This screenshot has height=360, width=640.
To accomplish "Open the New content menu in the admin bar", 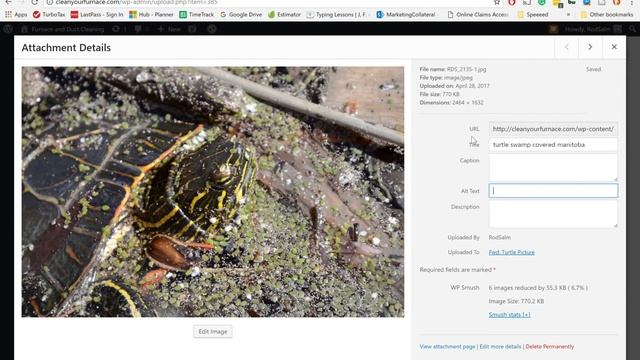I will coord(169,29).
